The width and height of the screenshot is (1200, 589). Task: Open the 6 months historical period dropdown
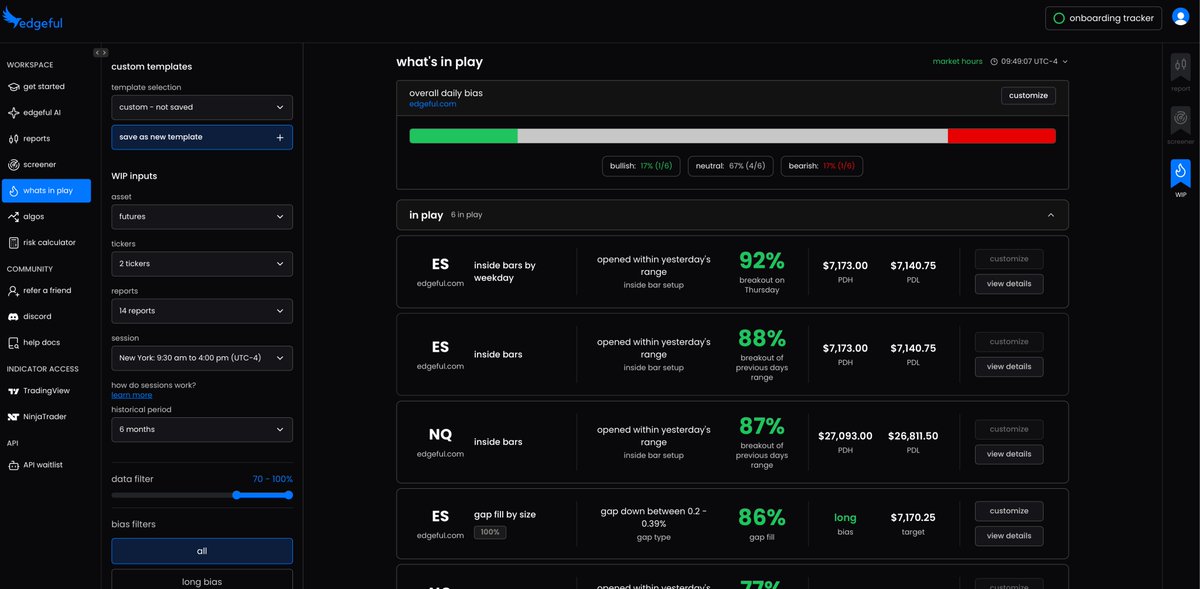click(x=202, y=429)
